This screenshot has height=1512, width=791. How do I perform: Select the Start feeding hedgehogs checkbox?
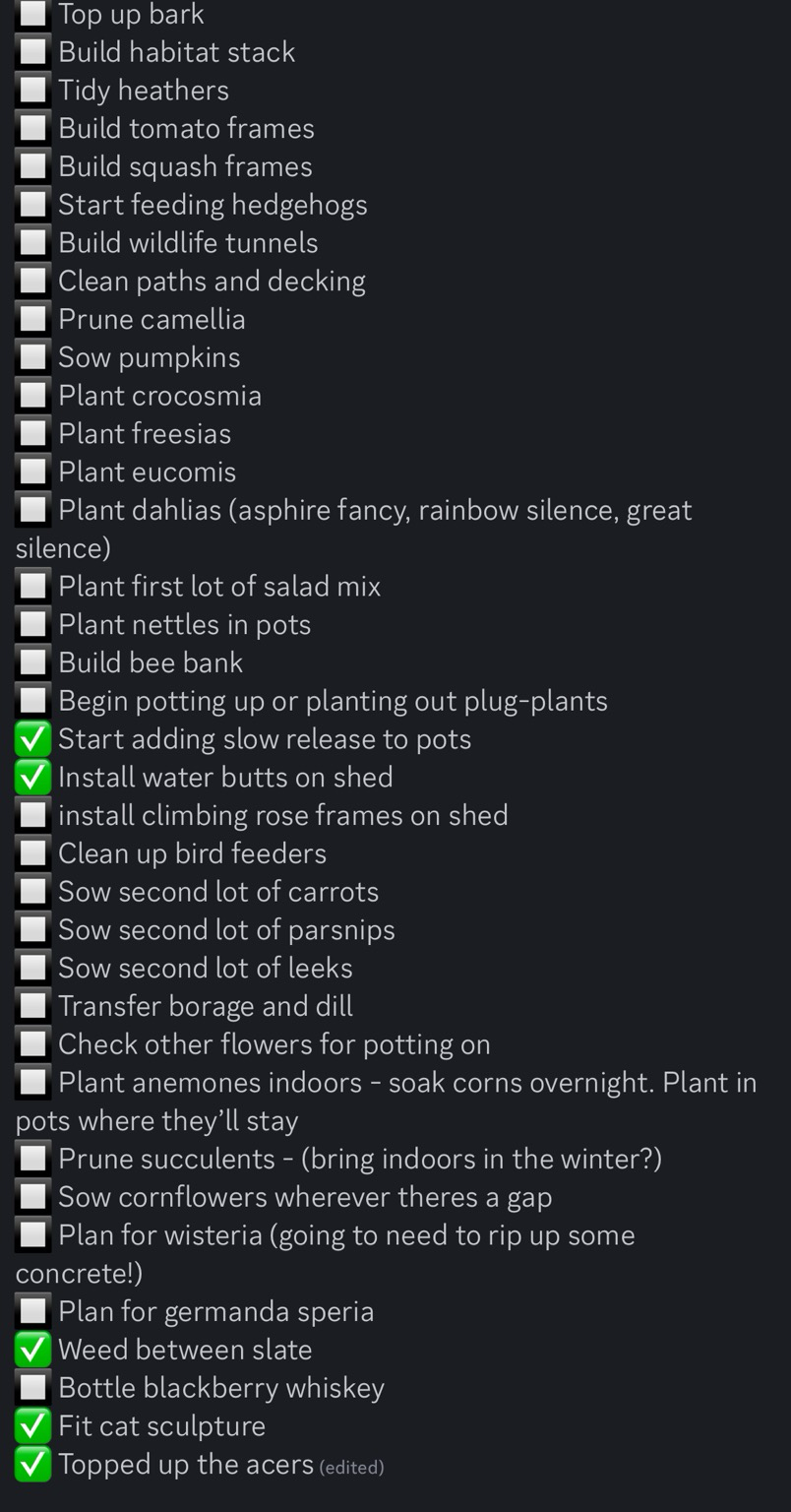point(33,204)
